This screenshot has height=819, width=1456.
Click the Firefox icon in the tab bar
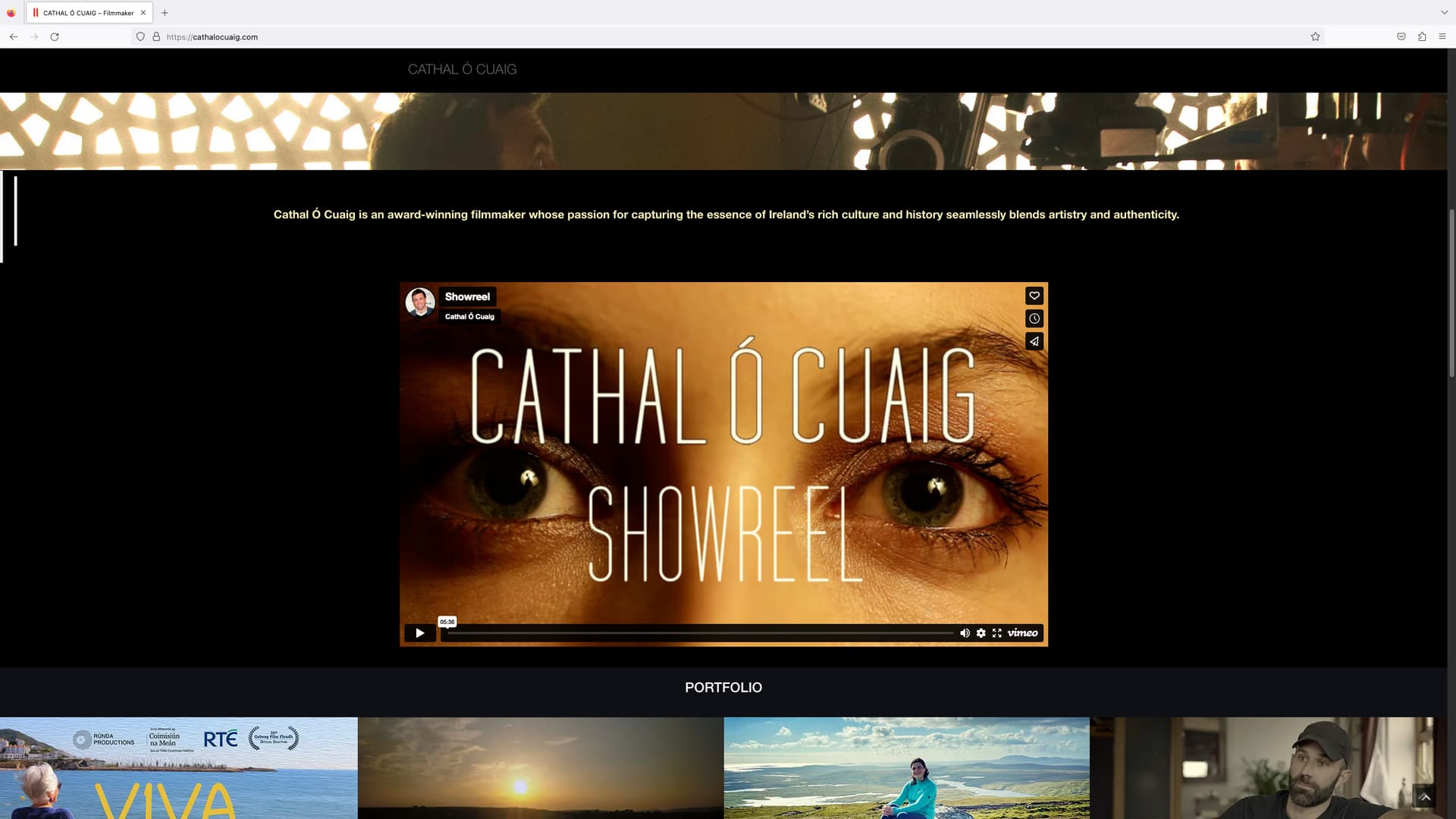(11, 13)
